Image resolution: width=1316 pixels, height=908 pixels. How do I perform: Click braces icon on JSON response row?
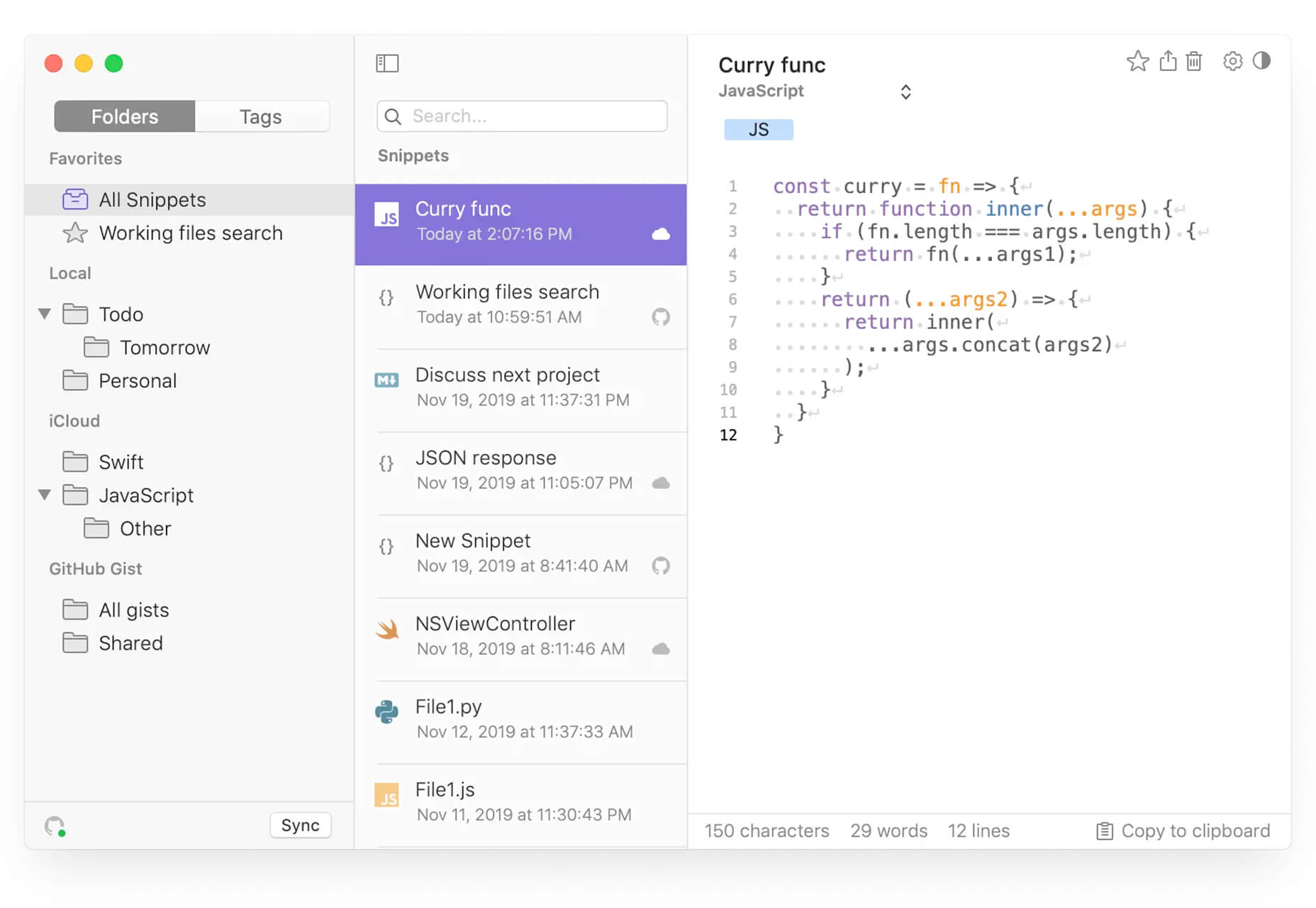tap(386, 464)
